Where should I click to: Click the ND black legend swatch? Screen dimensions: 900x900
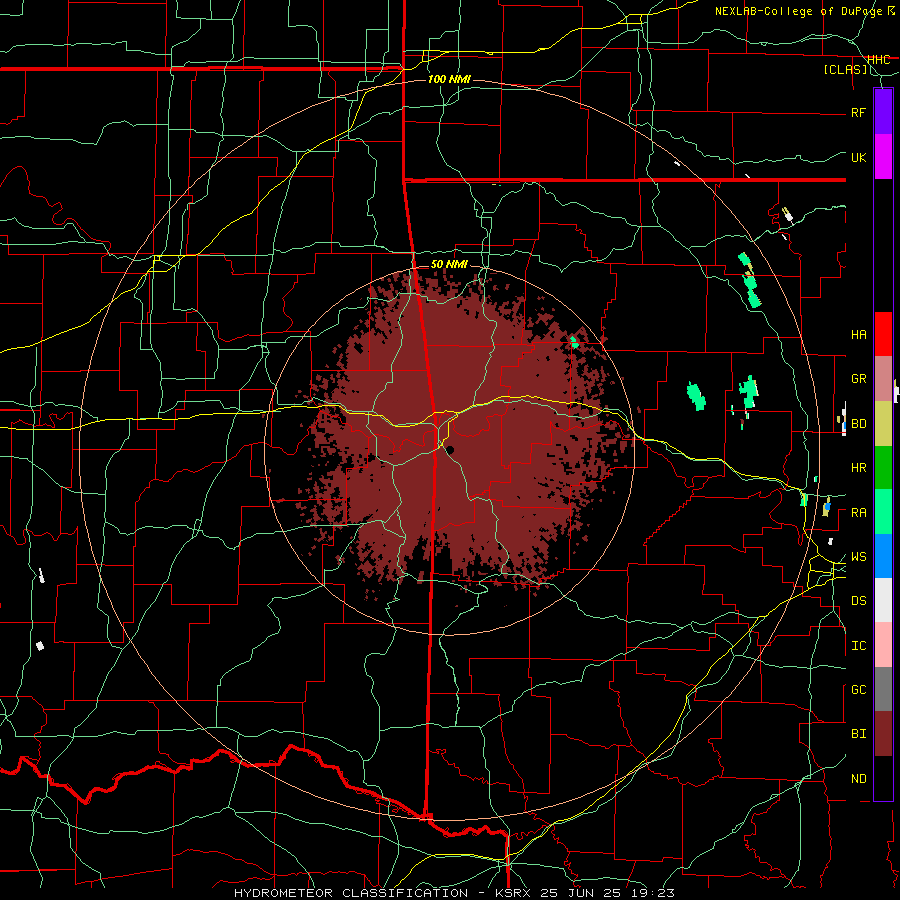click(883, 778)
